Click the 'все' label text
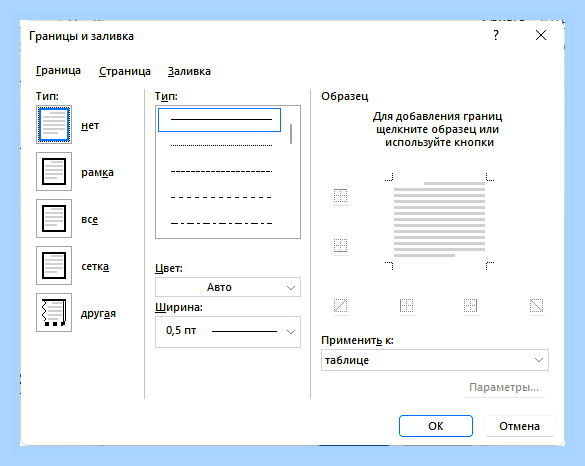 click(90, 219)
